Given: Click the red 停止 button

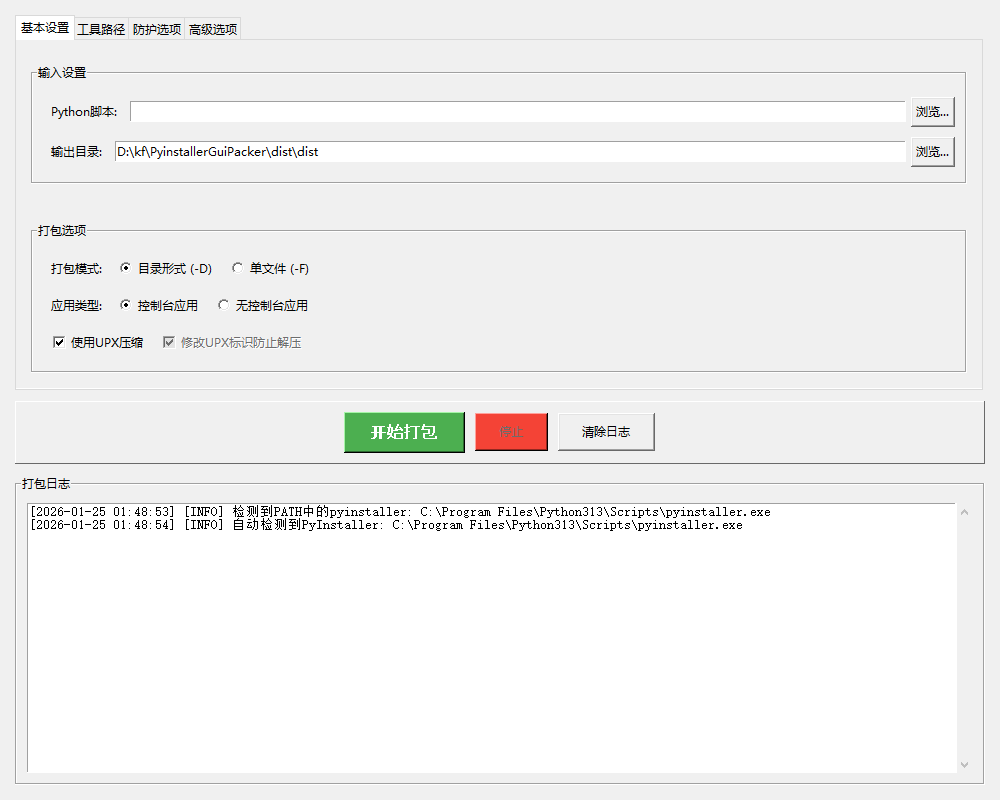Looking at the screenshot, I should click(511, 432).
